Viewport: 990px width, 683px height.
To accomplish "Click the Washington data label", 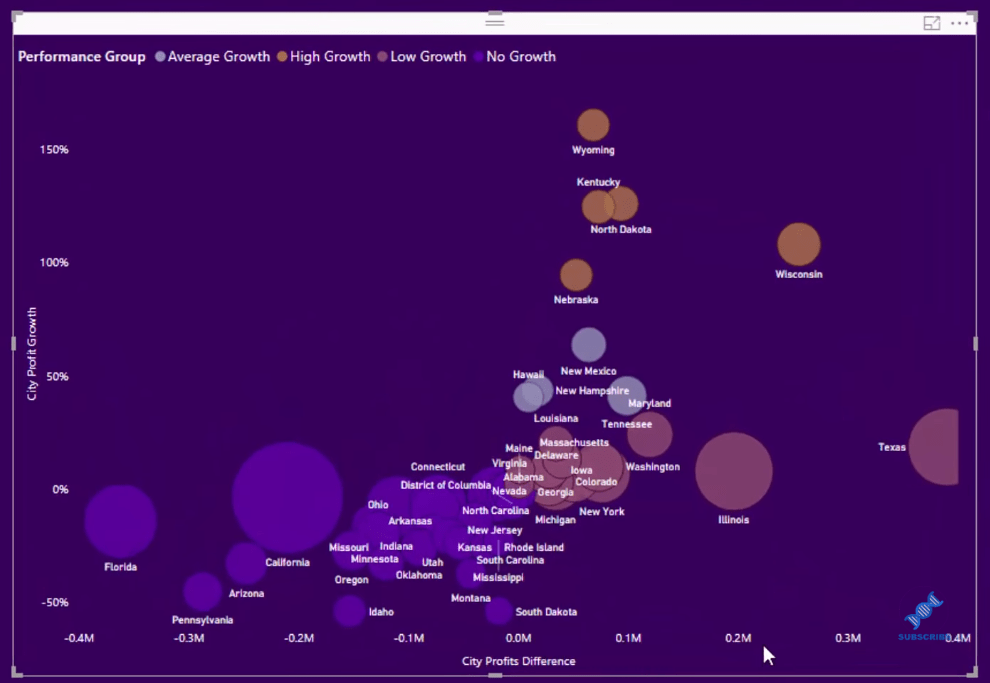I will [x=653, y=466].
